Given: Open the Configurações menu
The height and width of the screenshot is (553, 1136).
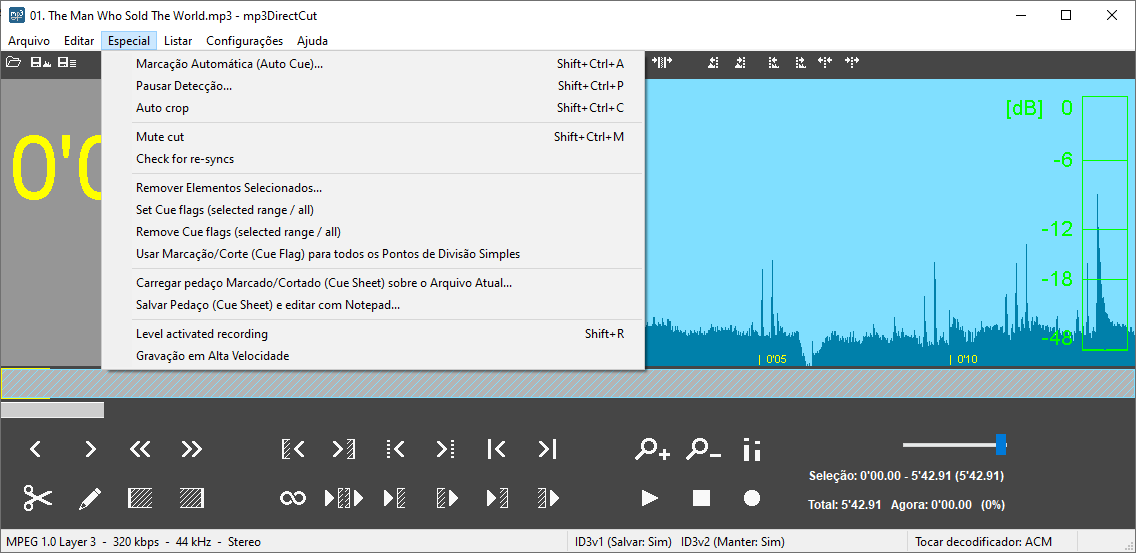Looking at the screenshot, I should [245, 41].
